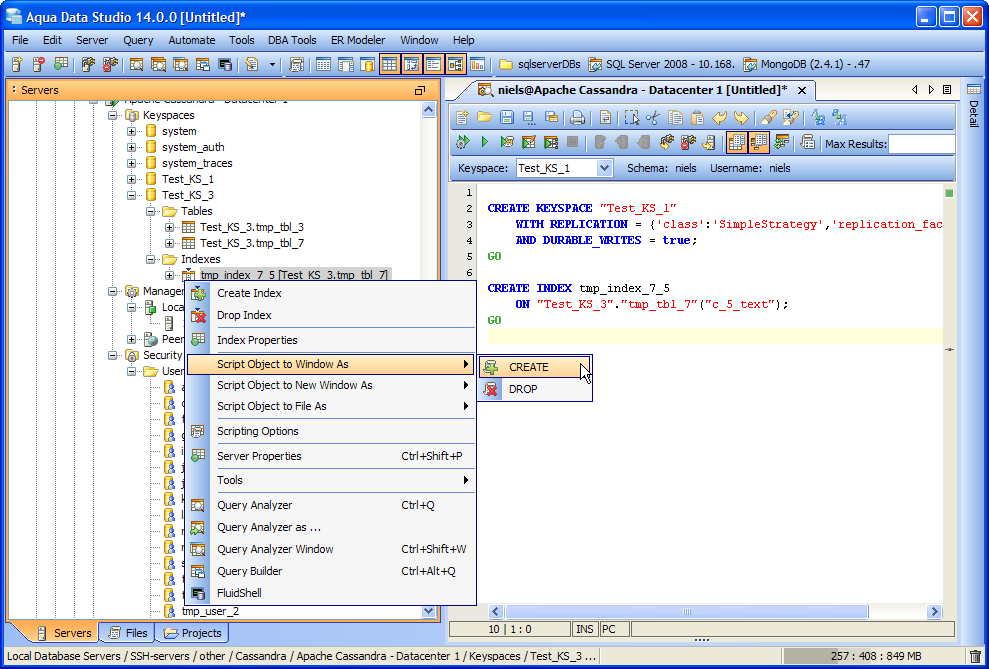Click the disconnect plug icon in query toolbar
The width and height of the screenshot is (989, 669).
tap(688, 143)
